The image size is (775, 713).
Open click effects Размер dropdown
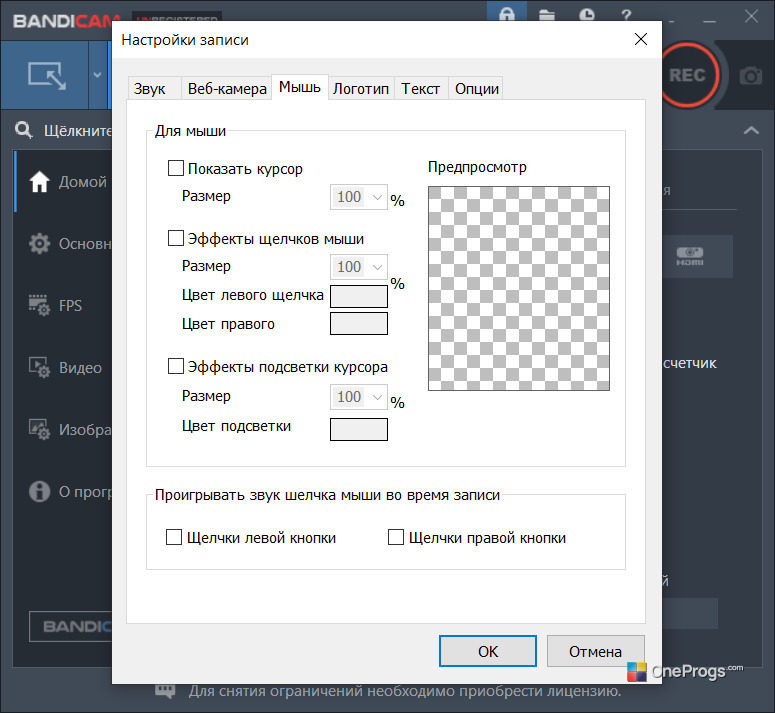pyautogui.click(x=358, y=267)
